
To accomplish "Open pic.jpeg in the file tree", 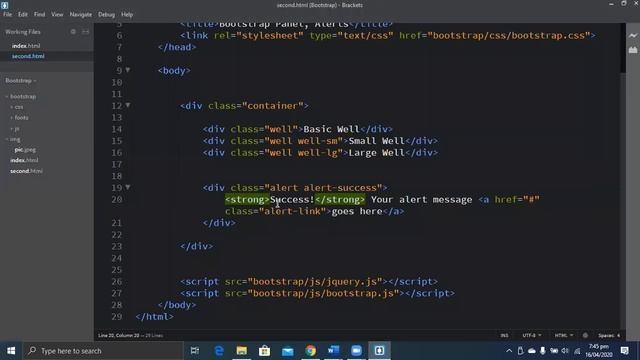I will [x=25, y=150].
